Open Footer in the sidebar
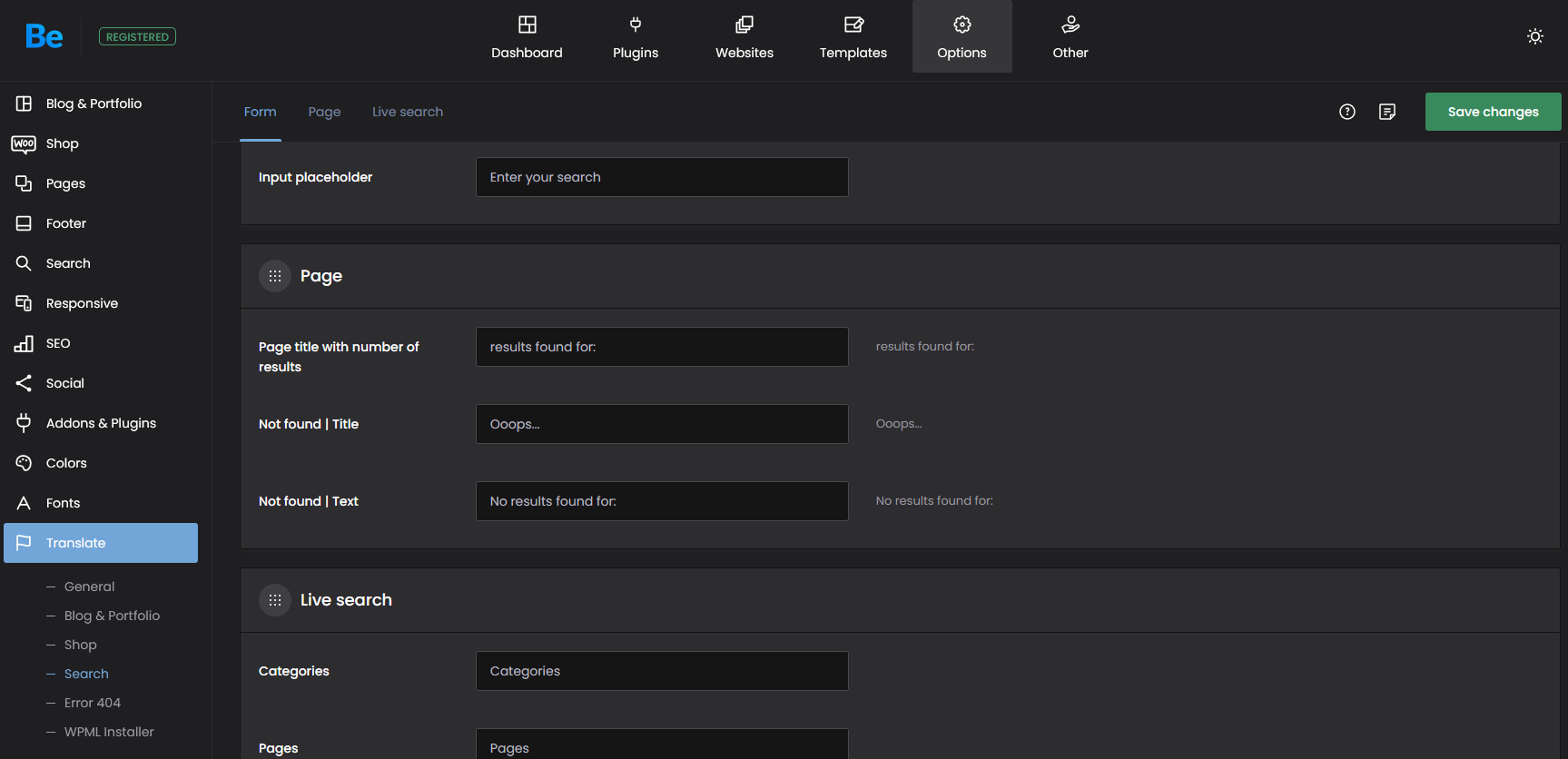This screenshot has height=759, width=1568. pos(99,223)
